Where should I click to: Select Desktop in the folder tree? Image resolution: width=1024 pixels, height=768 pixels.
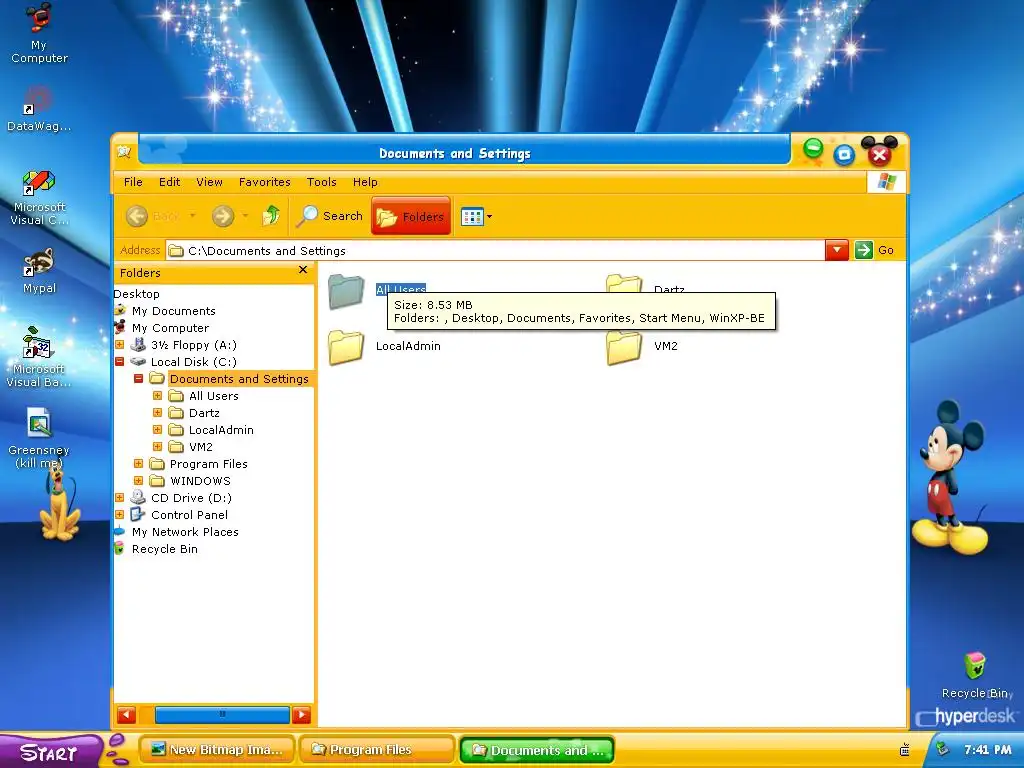(x=136, y=294)
